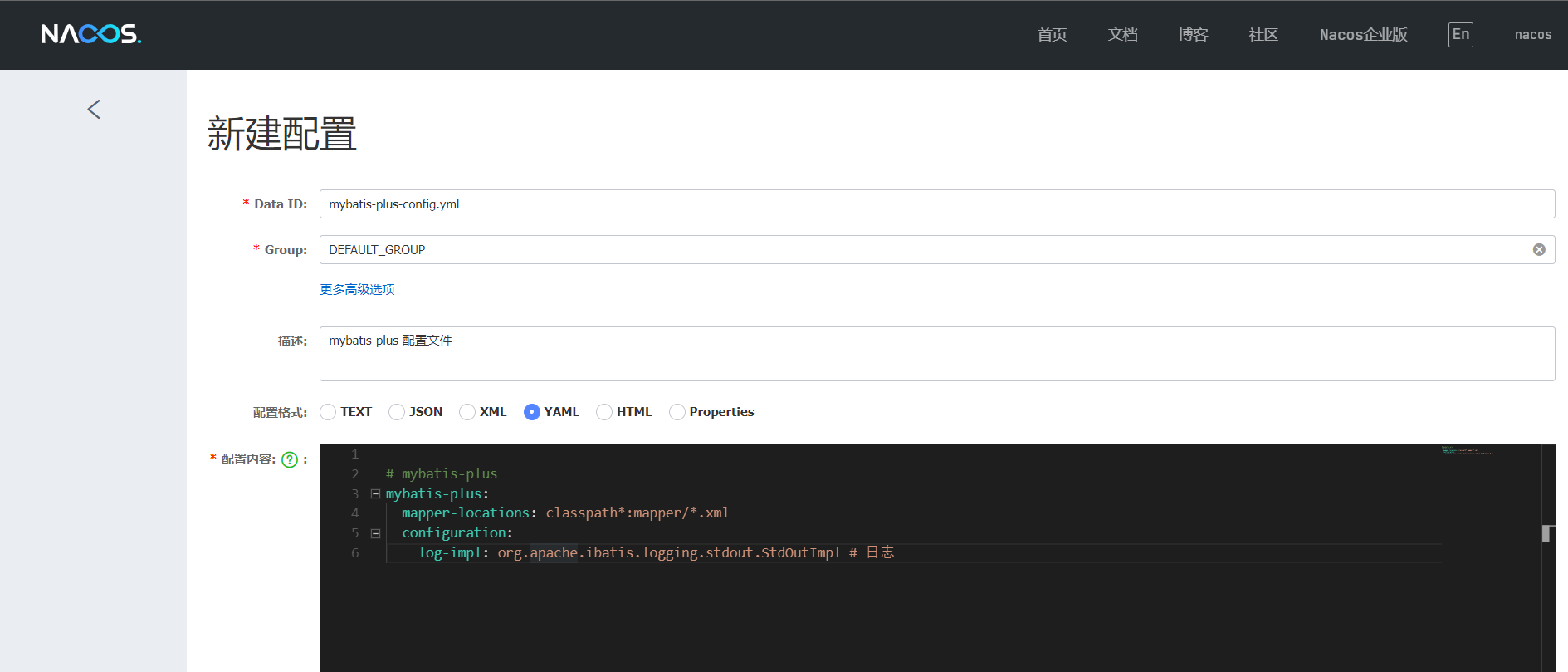Click the '# 日志' comment on line 6
The image size is (1568, 672).
[x=872, y=552]
